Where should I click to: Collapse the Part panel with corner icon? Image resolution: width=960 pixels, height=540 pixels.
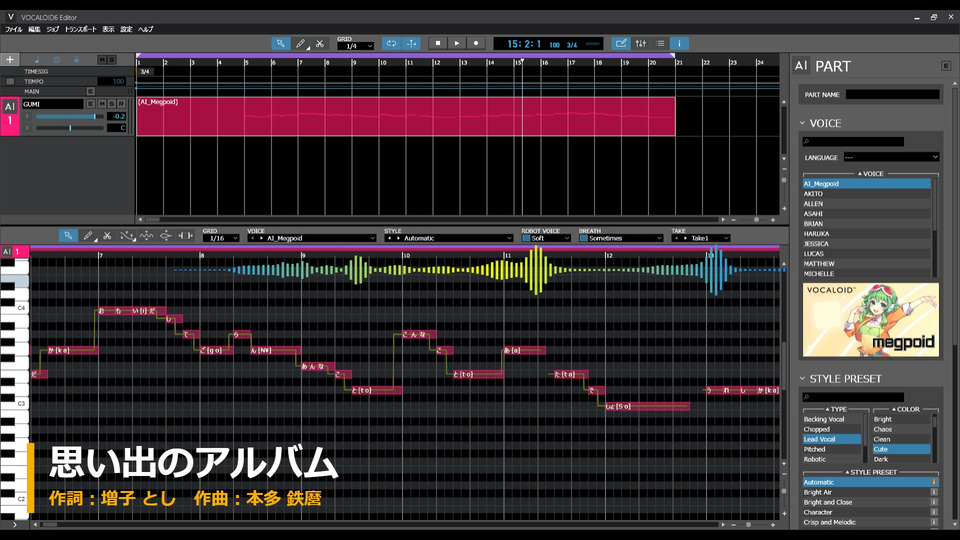coord(946,66)
